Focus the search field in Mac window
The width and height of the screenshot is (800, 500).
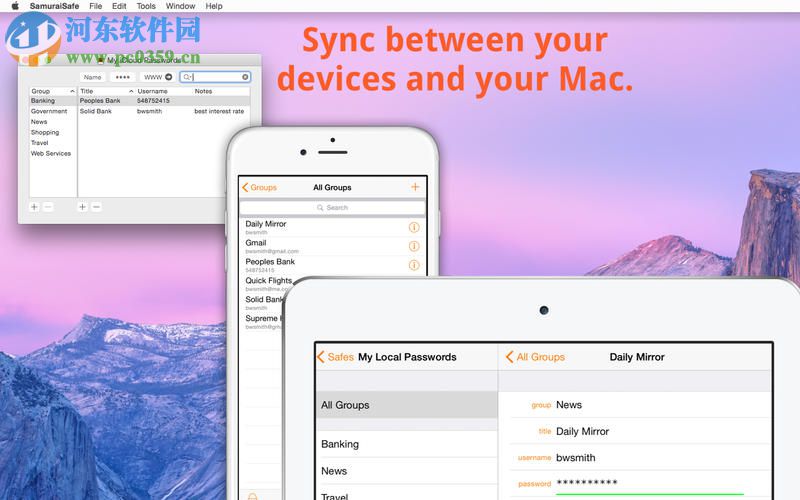(x=215, y=77)
